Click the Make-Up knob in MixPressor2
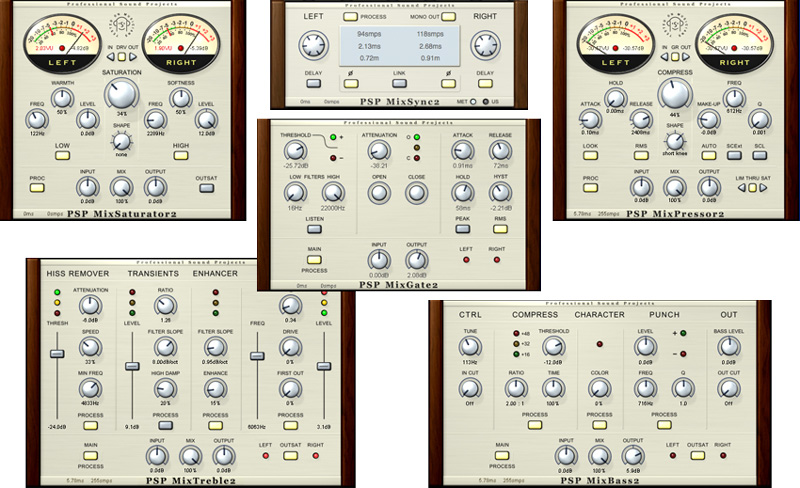Screen dimensions: 800x488 709,121
